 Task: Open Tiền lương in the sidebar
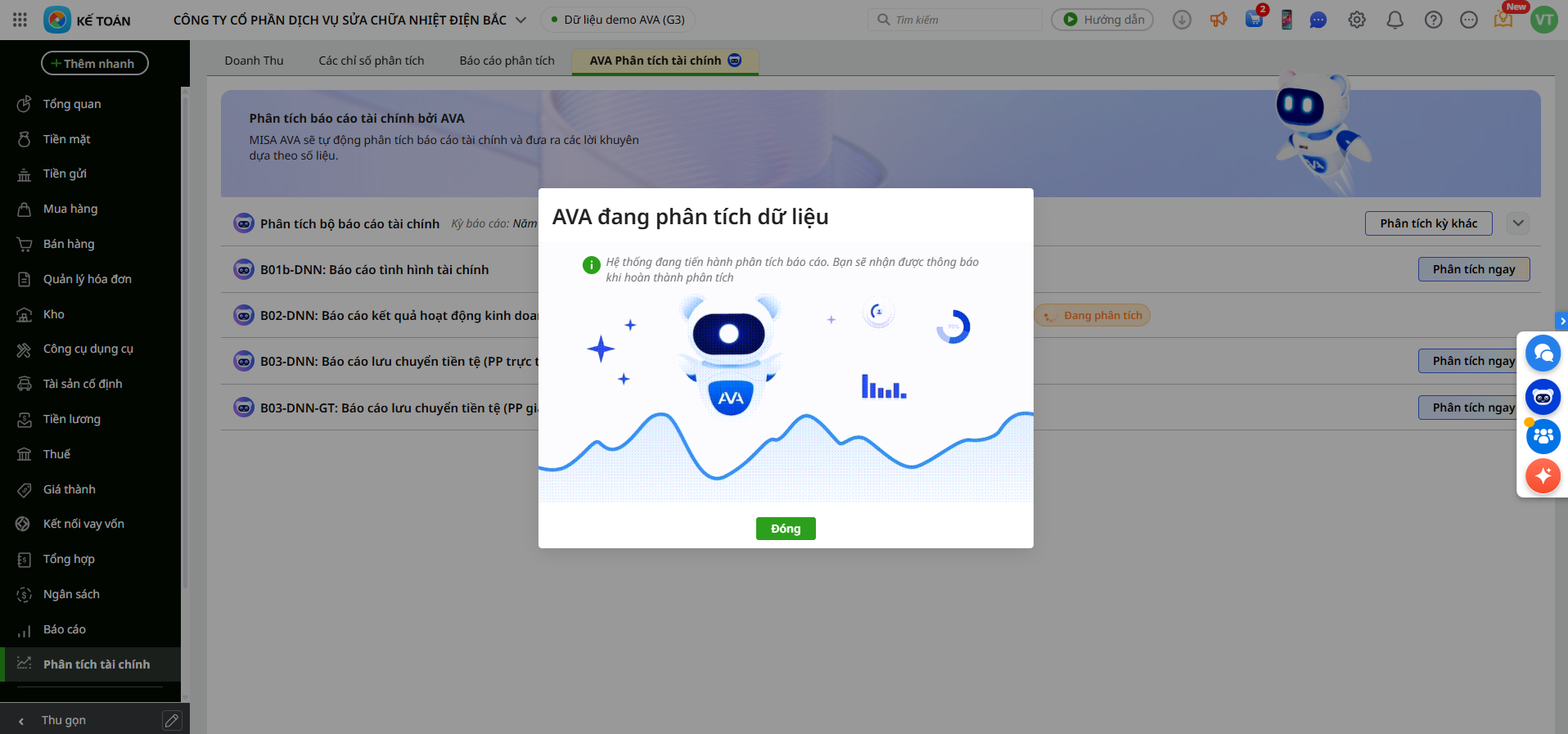(72, 419)
